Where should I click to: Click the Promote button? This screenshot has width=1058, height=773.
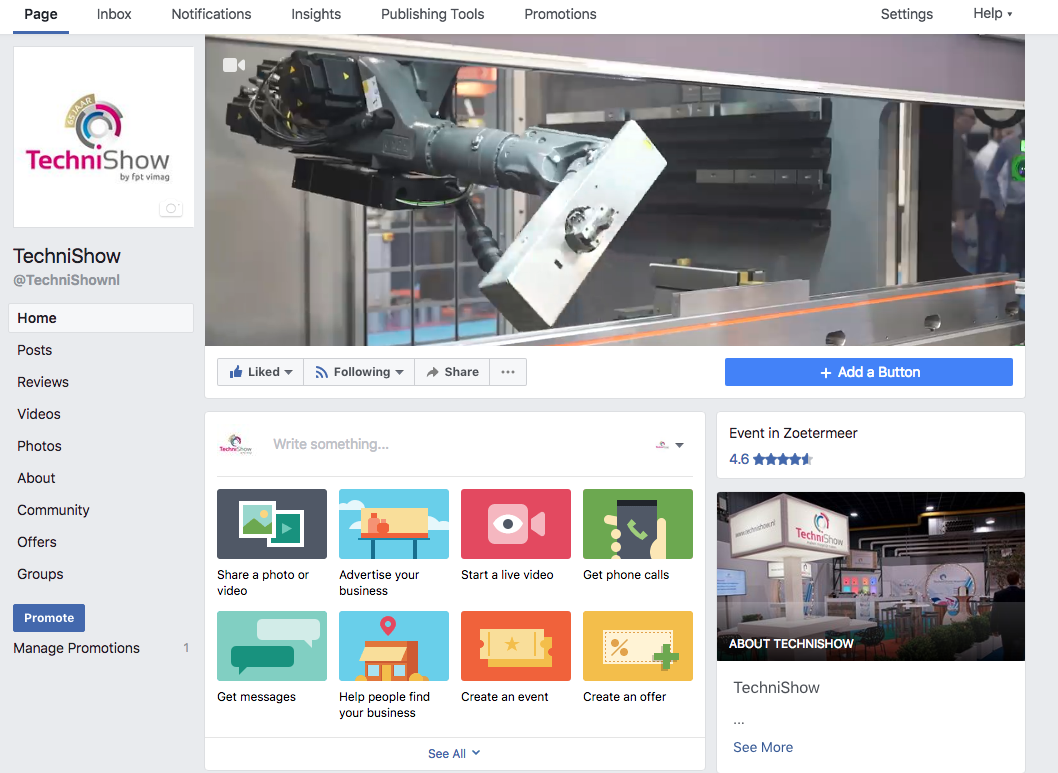coord(49,618)
